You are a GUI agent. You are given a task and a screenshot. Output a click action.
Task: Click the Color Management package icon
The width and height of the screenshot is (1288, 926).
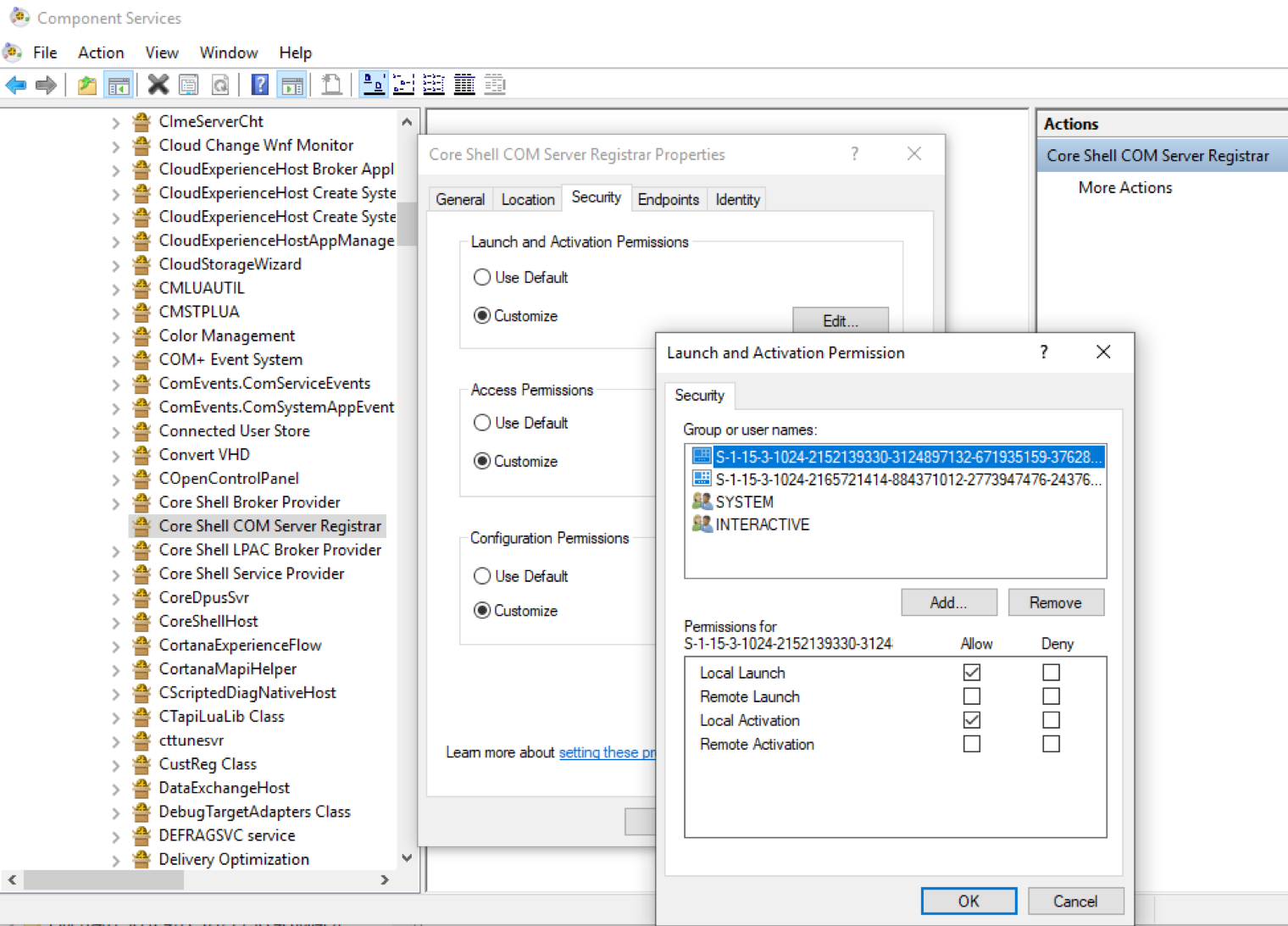(x=142, y=335)
